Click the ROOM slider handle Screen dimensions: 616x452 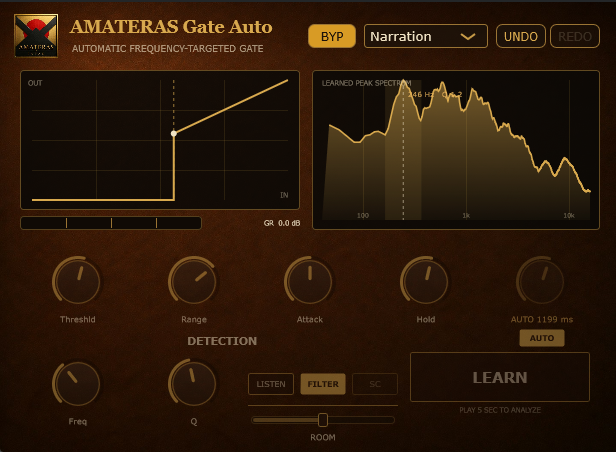coord(323,420)
